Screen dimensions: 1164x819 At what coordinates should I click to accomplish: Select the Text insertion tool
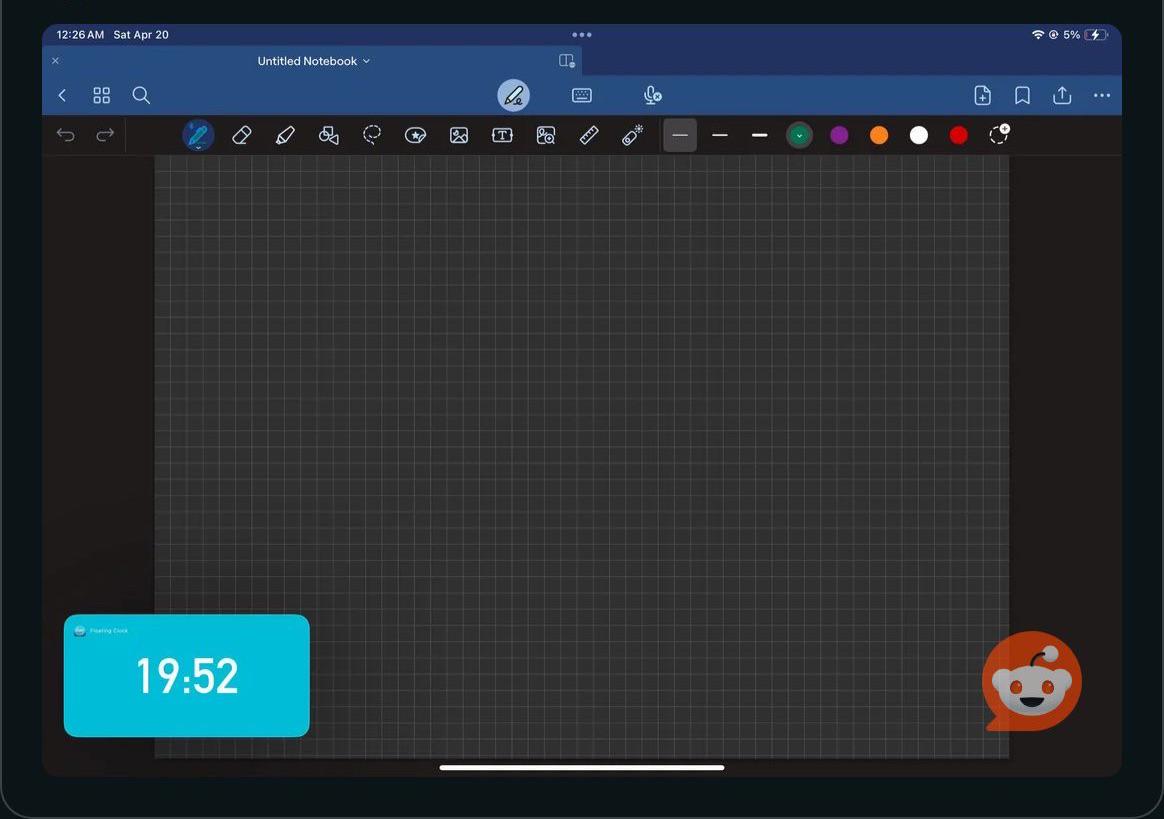pos(501,134)
